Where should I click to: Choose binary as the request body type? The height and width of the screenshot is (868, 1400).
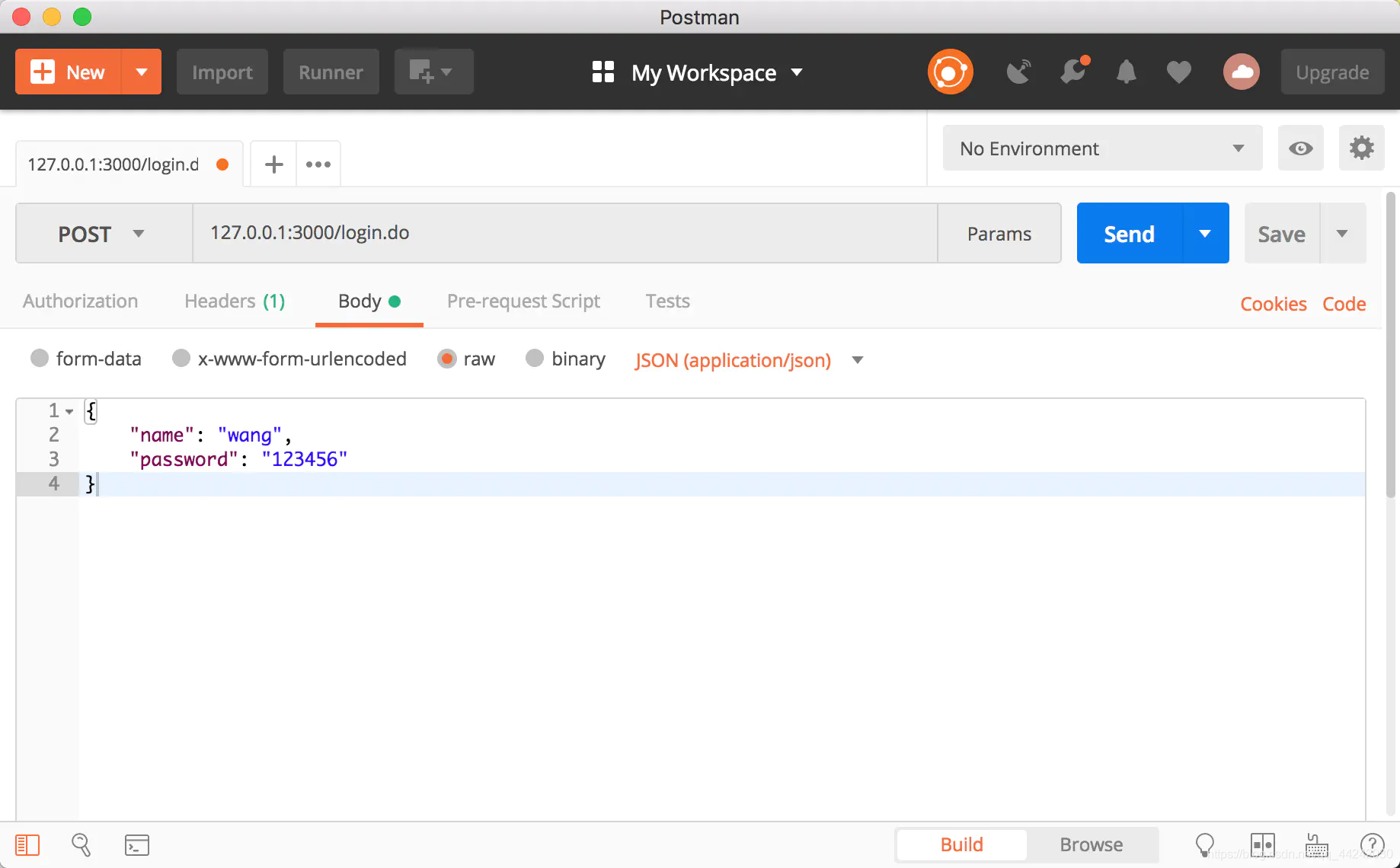click(x=535, y=359)
